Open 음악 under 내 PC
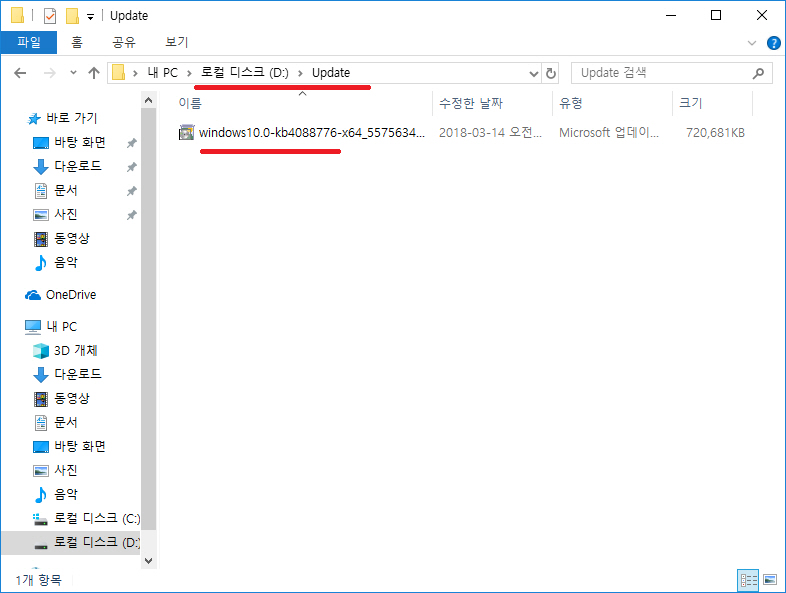 click(66, 494)
